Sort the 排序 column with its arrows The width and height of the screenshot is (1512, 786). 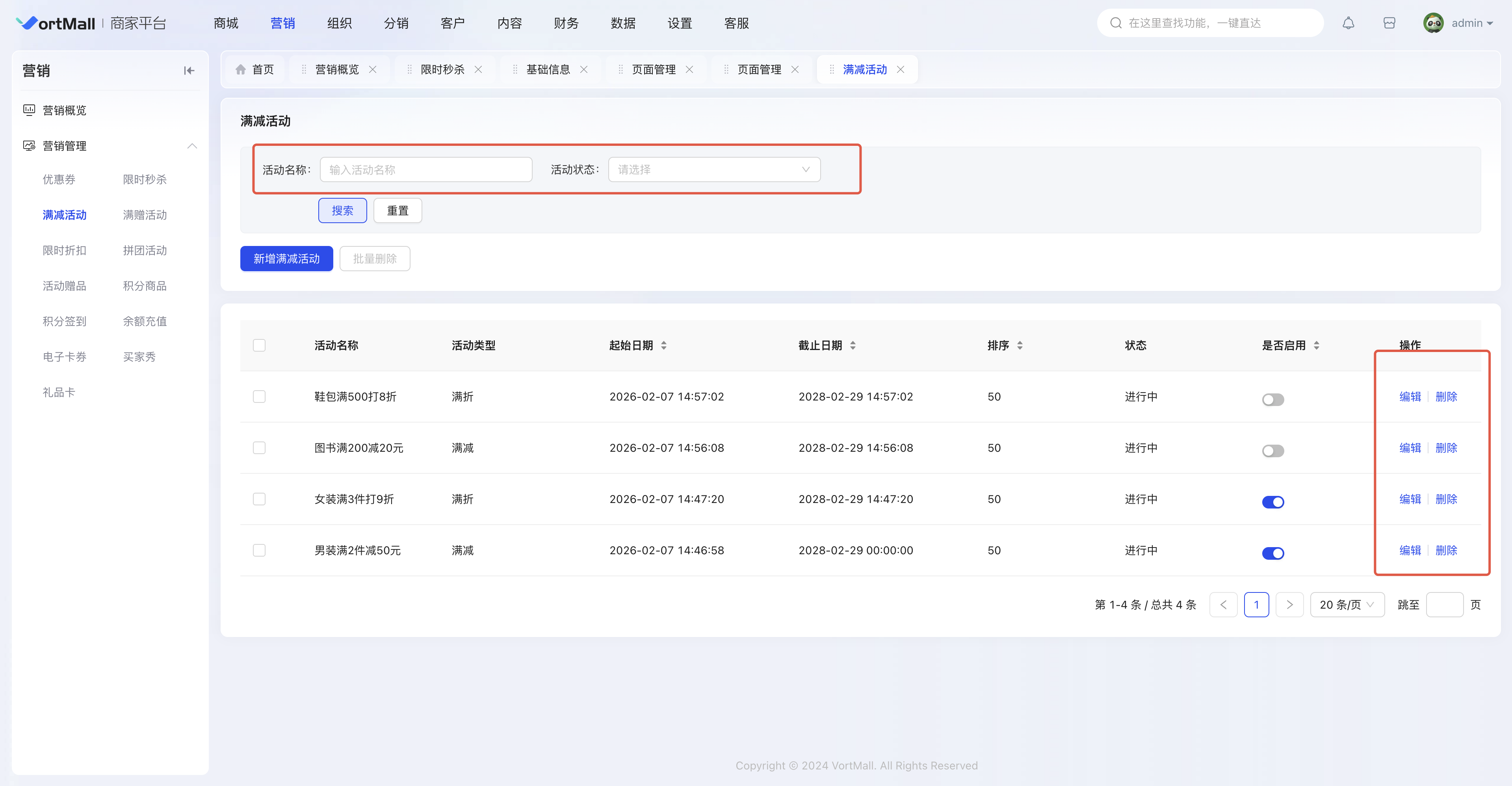coord(1020,345)
